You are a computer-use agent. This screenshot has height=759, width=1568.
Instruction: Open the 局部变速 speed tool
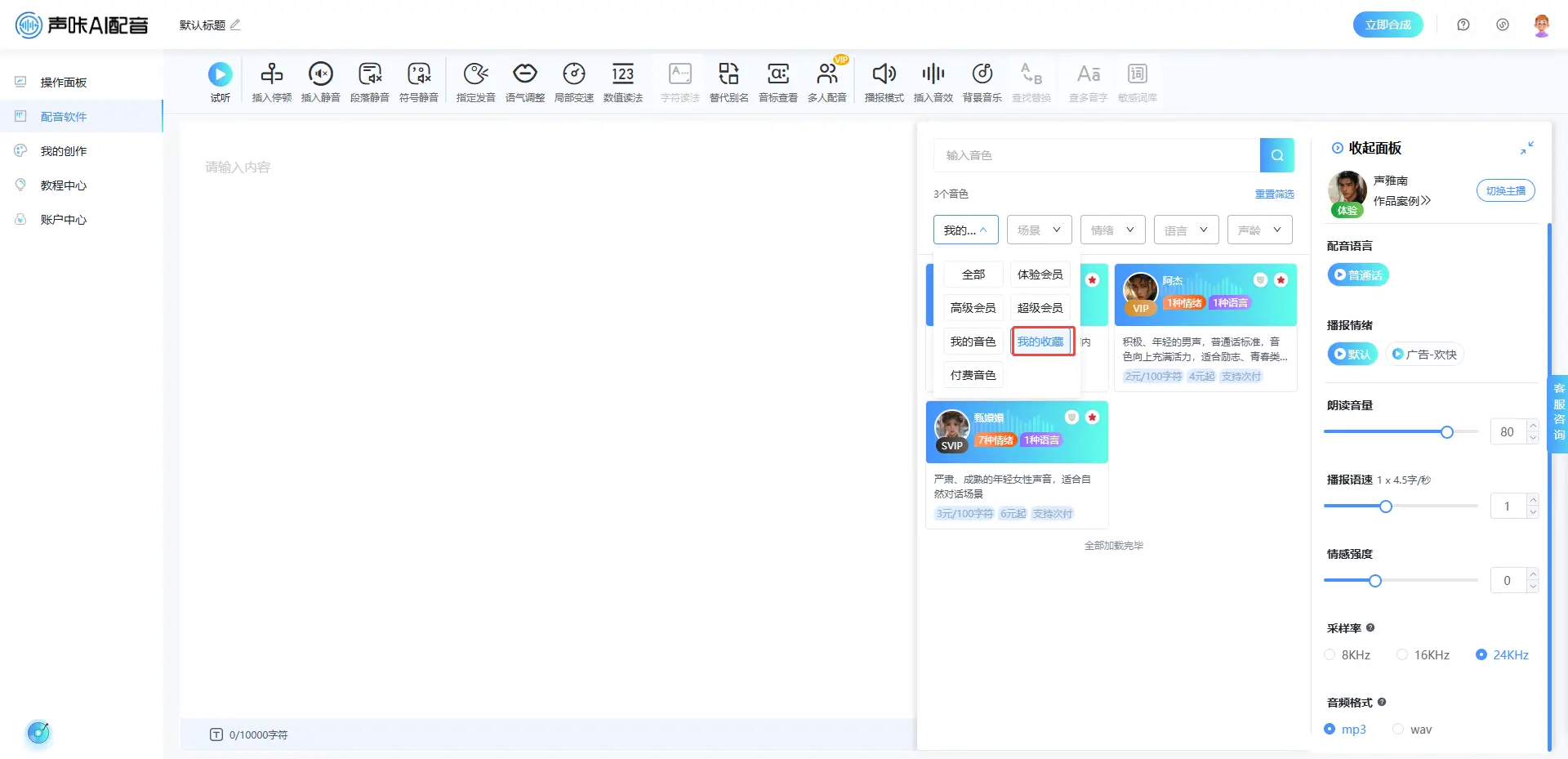point(573,74)
